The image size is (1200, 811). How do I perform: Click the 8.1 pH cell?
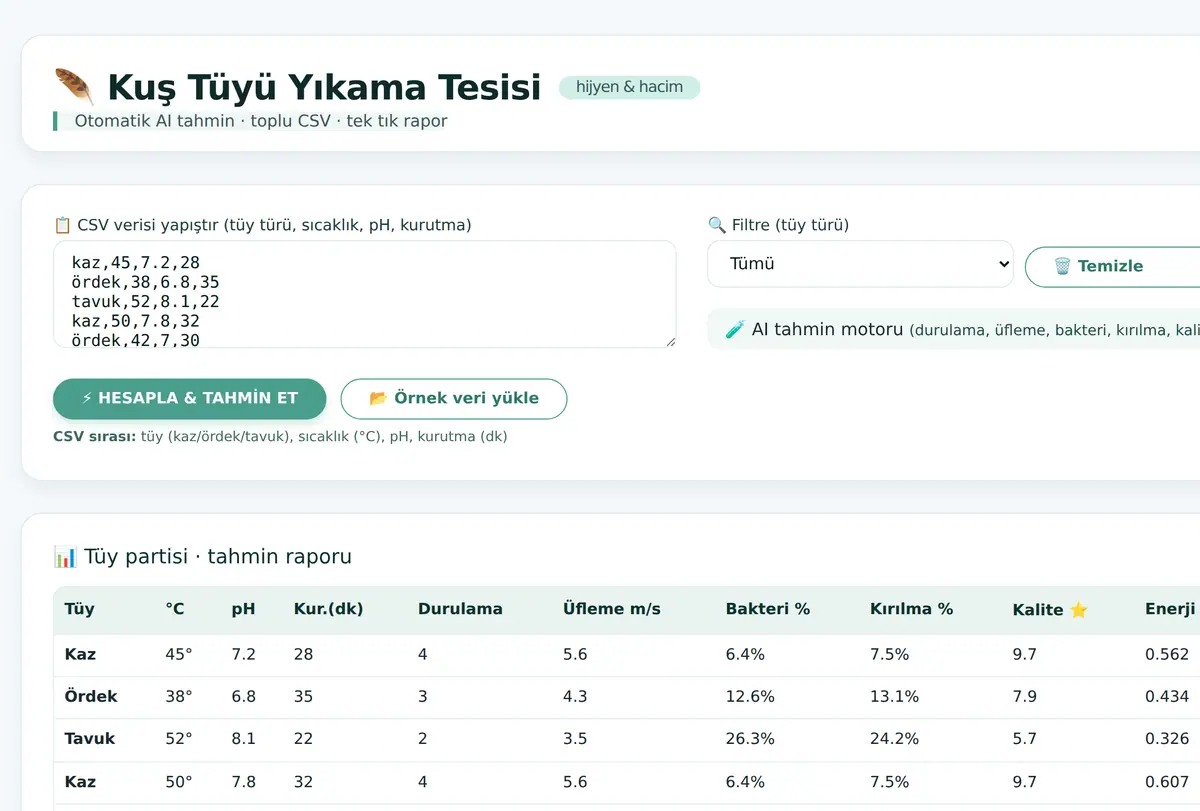pyautogui.click(x=243, y=739)
